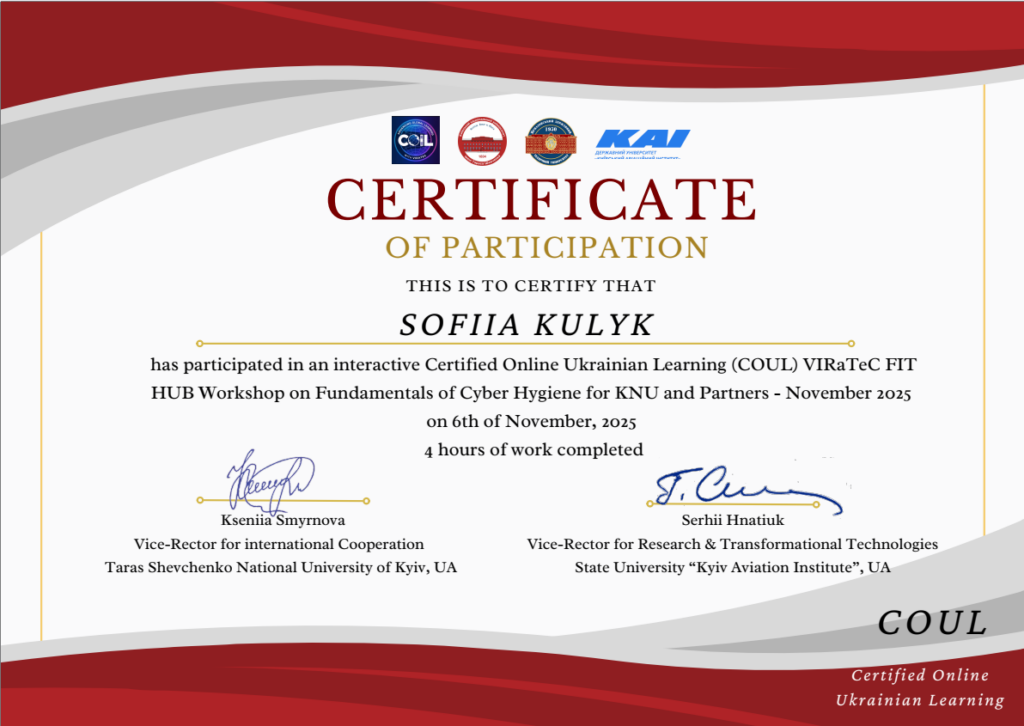Select the gold OF PARTICIPATION subtitle
Screen dimensions: 1024x726
point(547,247)
